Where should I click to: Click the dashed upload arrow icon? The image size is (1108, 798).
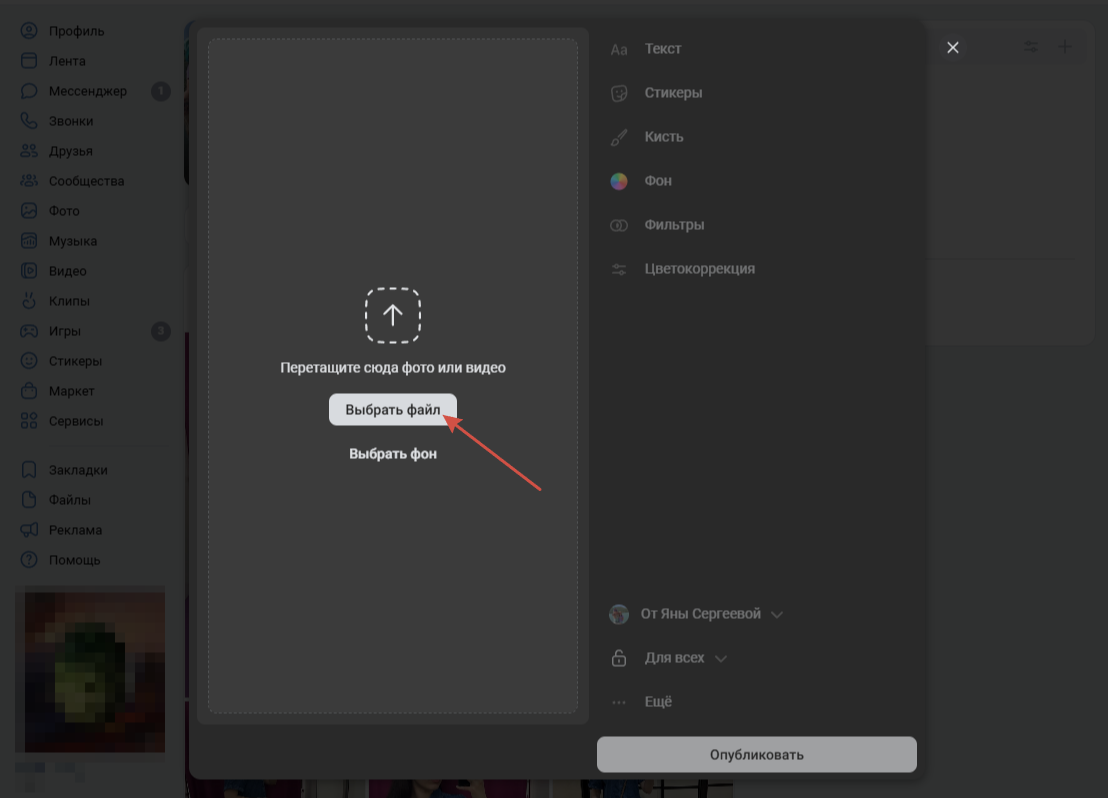click(393, 315)
